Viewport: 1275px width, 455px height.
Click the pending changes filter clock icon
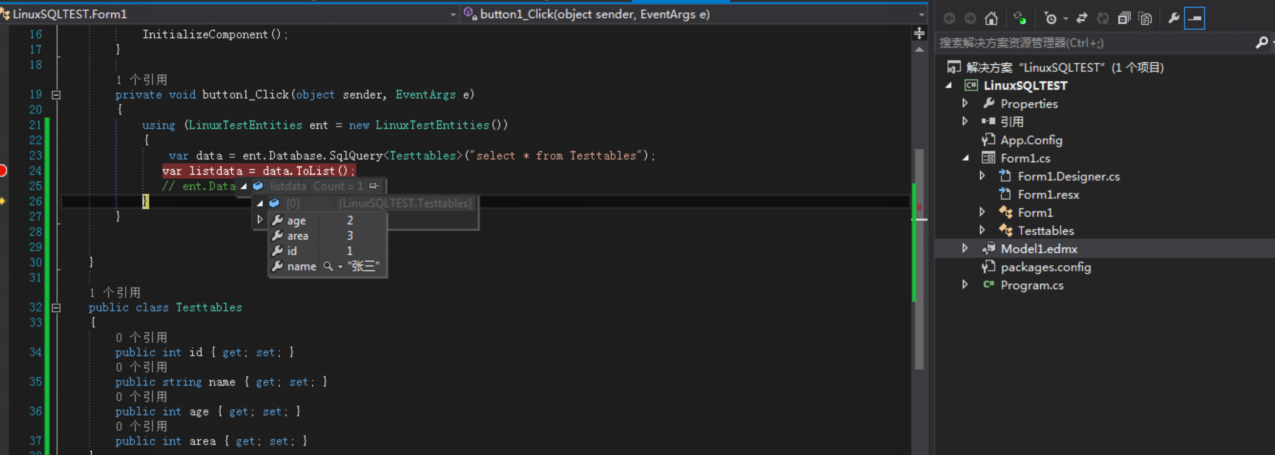1050,18
